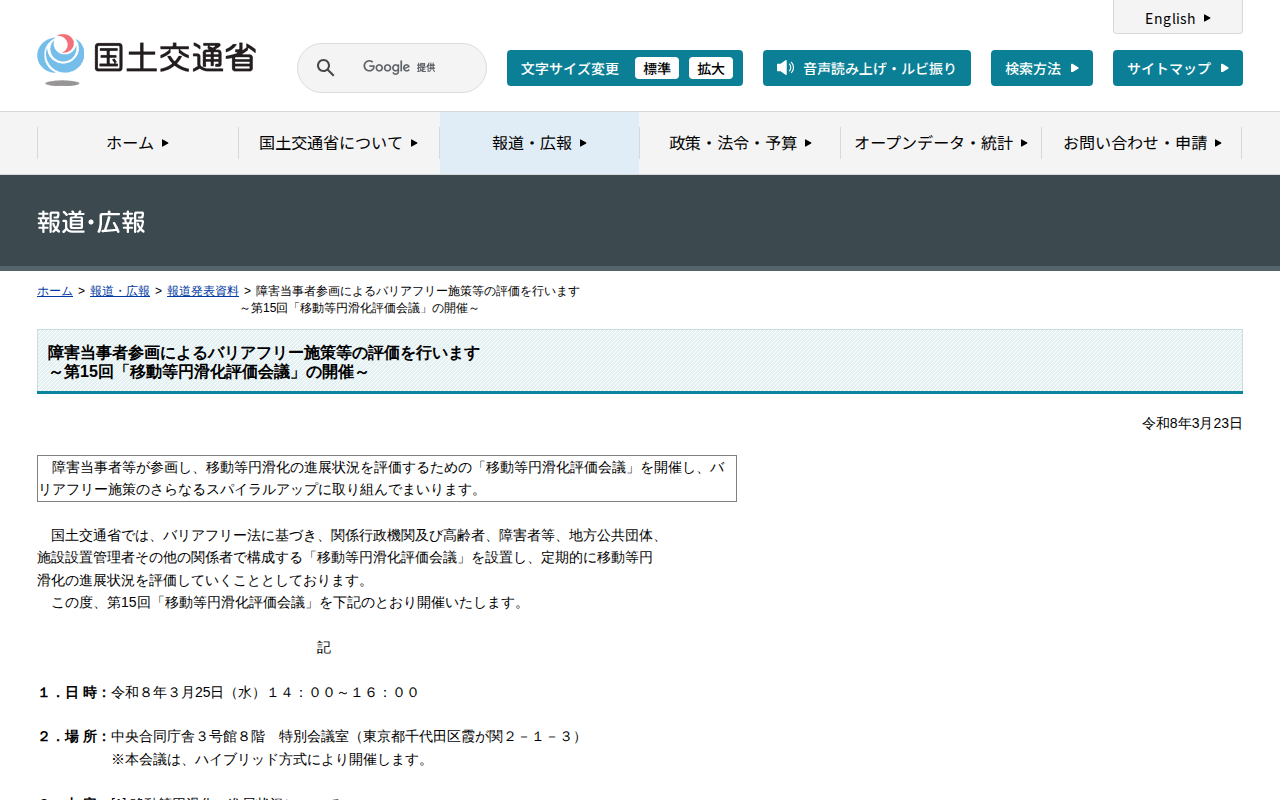
Task: Follow the 報道発表資料 breadcrumb link
Action: point(203,291)
